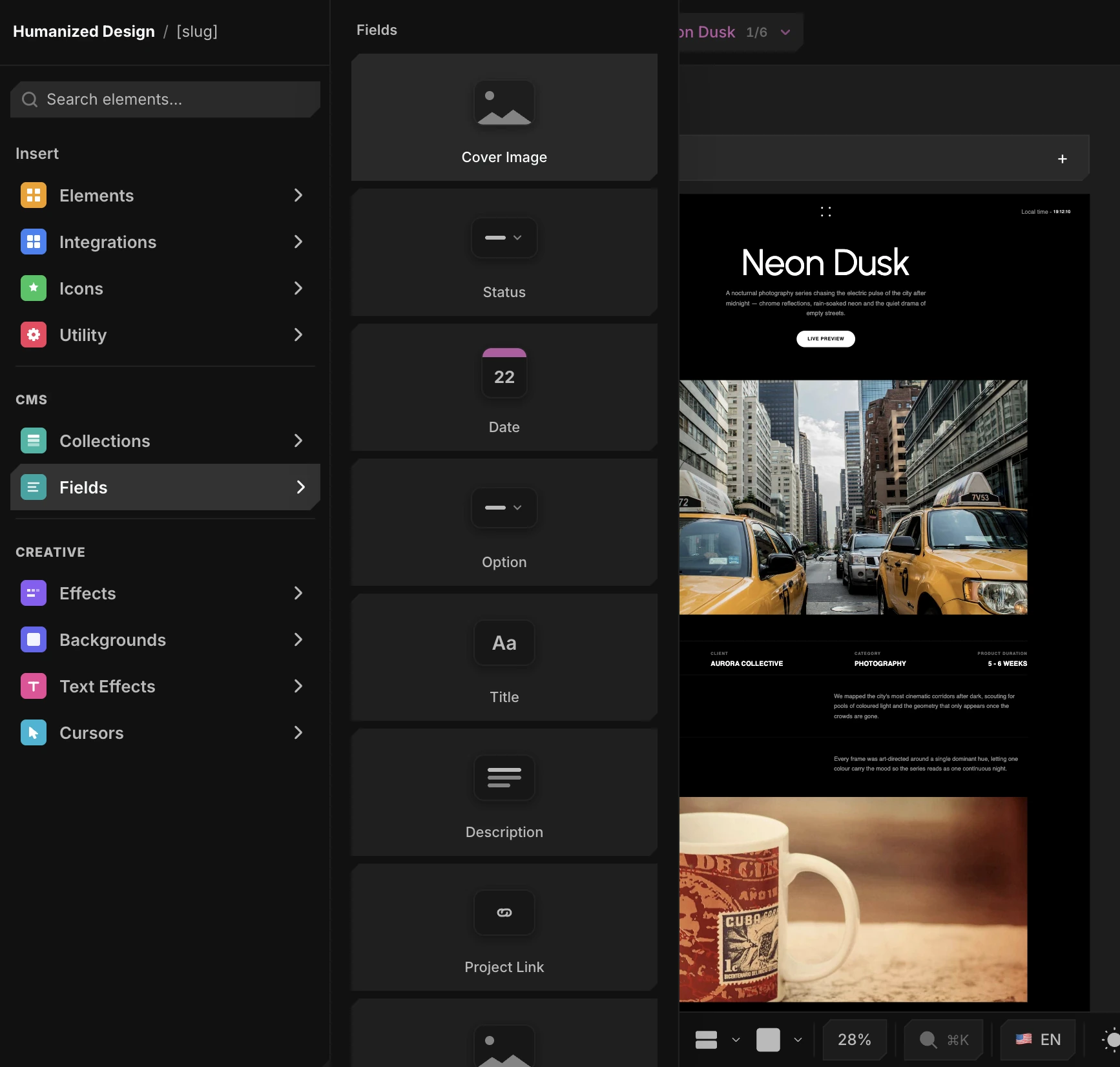Open the Collections menu item
Screen dimensions: 1120x1067
click(x=165, y=440)
